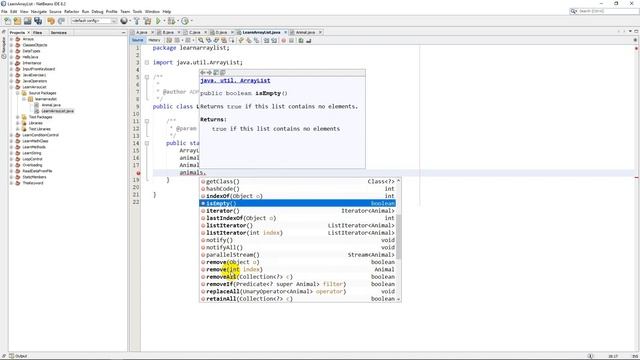The height and width of the screenshot is (360, 640).
Task: Open the Run Project dropdown arrow
Action: point(164,21)
